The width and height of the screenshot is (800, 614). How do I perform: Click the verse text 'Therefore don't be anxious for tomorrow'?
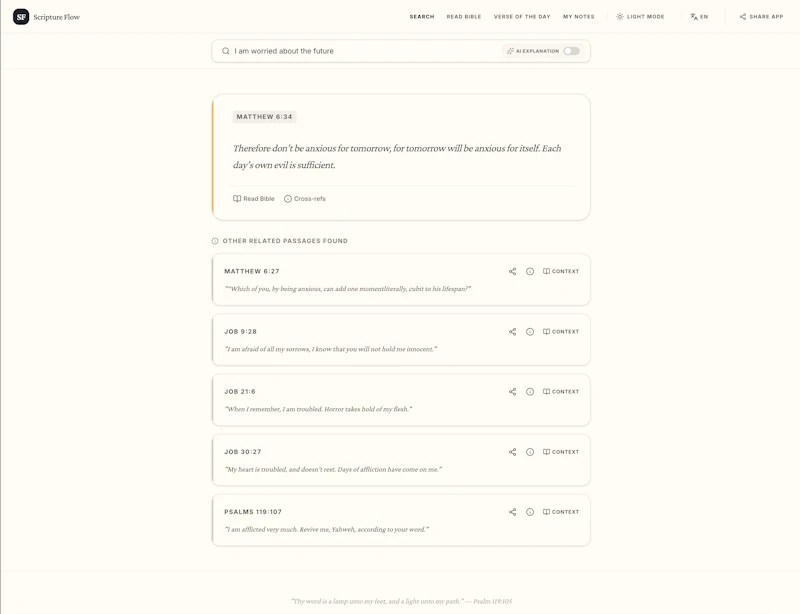(x=397, y=157)
